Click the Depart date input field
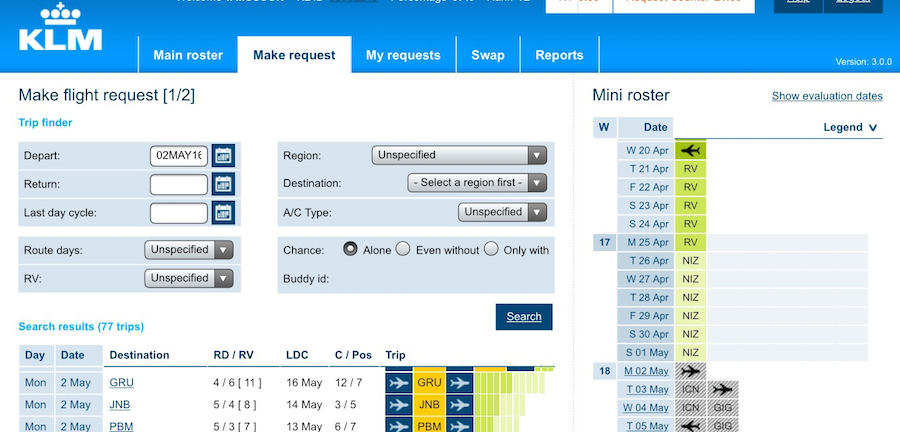900x432 pixels. pyautogui.click(x=179, y=155)
